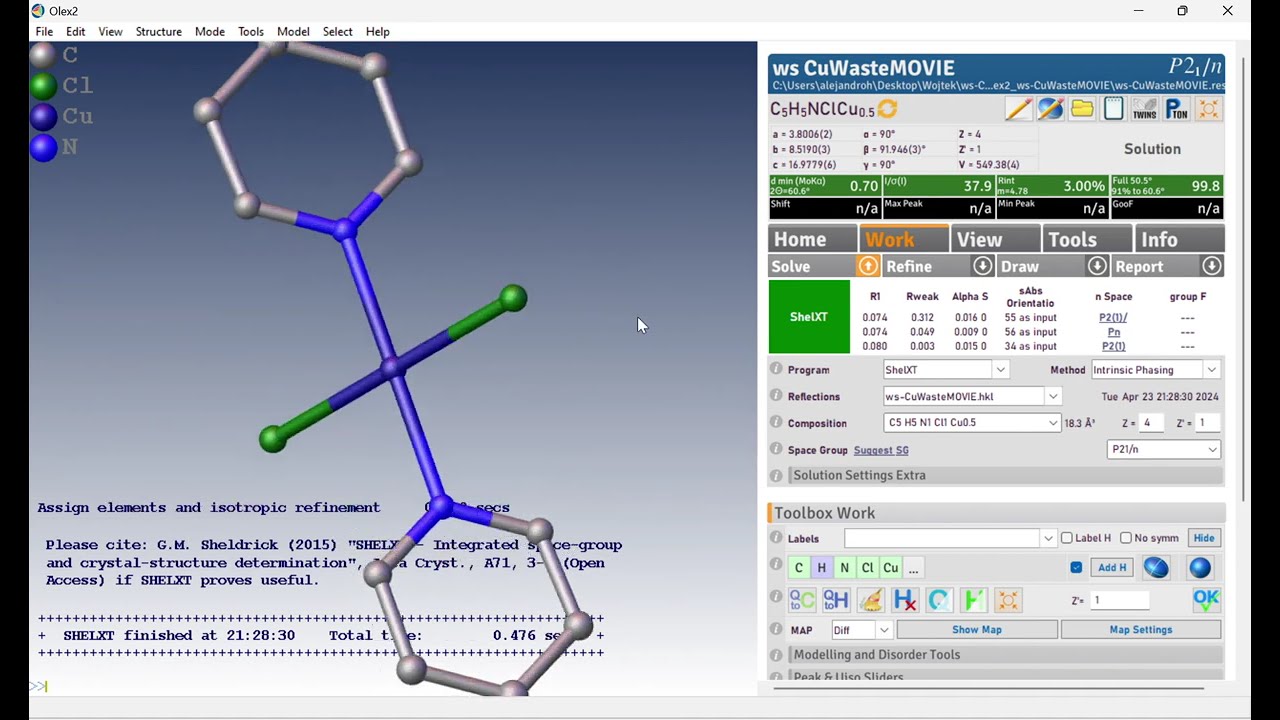Viewport: 1280px width, 720px height.
Task: Expand the Draw section arrow
Action: 1097,266
